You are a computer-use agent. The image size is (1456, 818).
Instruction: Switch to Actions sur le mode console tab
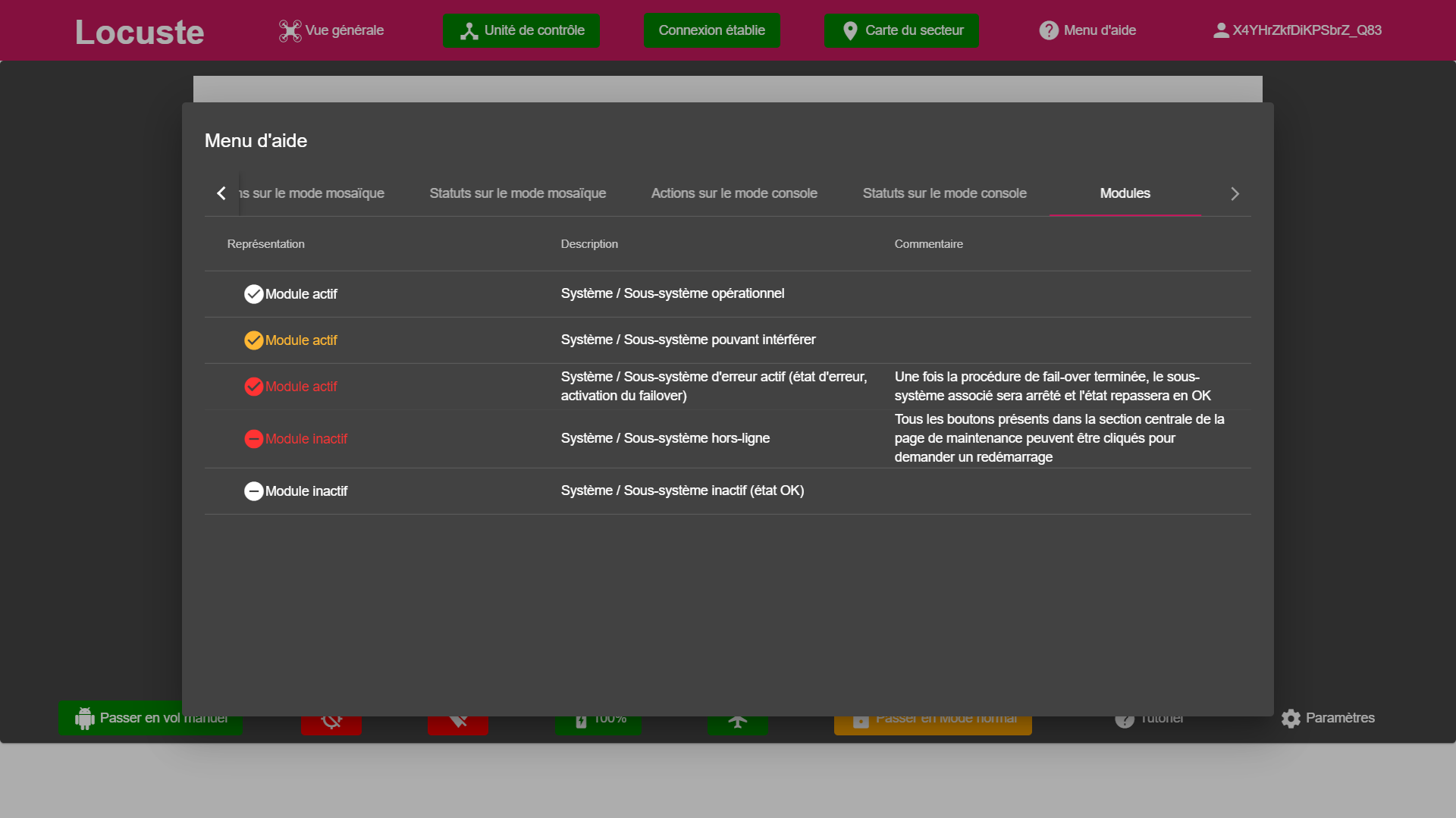(x=734, y=193)
